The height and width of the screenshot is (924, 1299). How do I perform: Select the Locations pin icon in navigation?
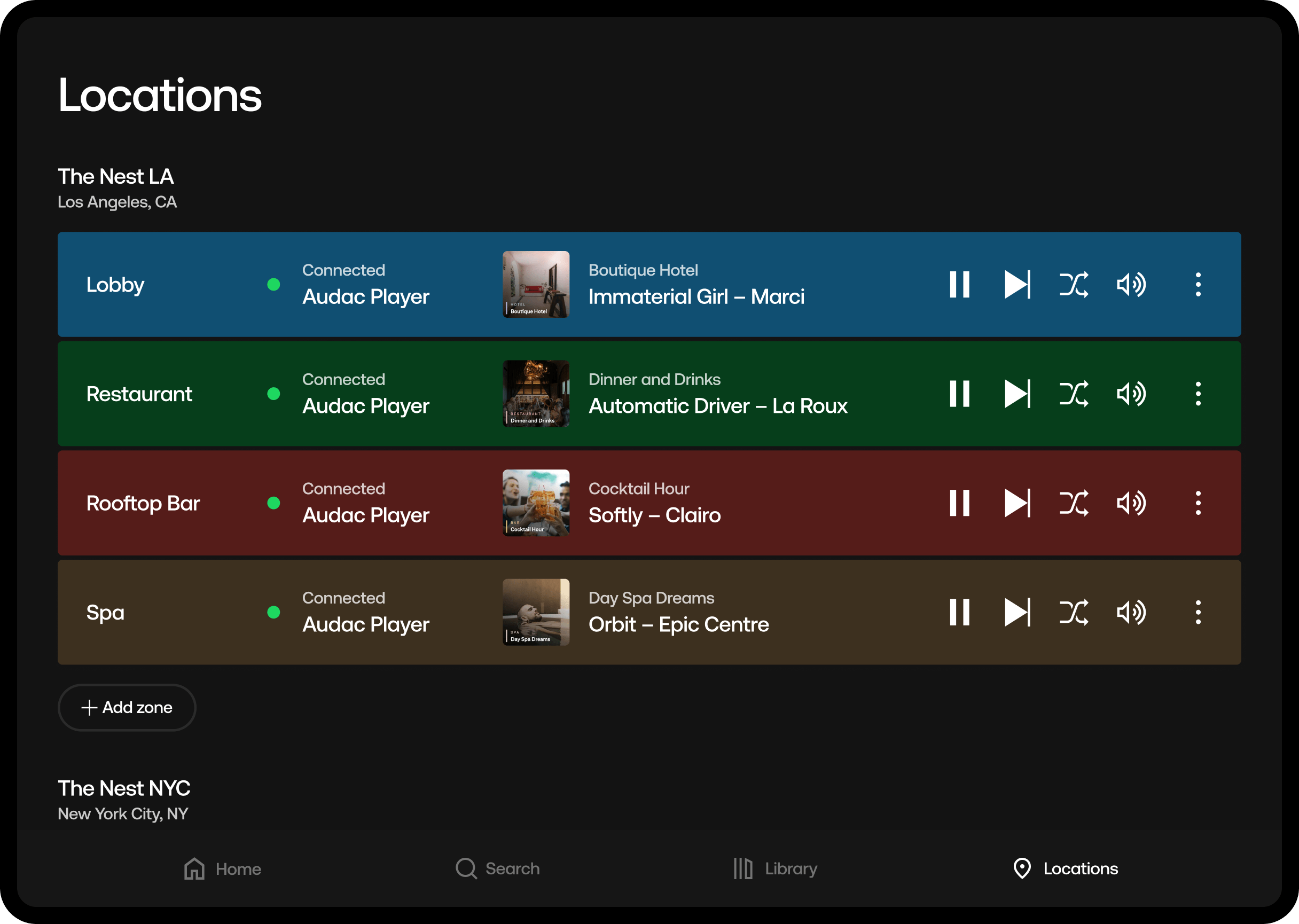click(1022, 869)
